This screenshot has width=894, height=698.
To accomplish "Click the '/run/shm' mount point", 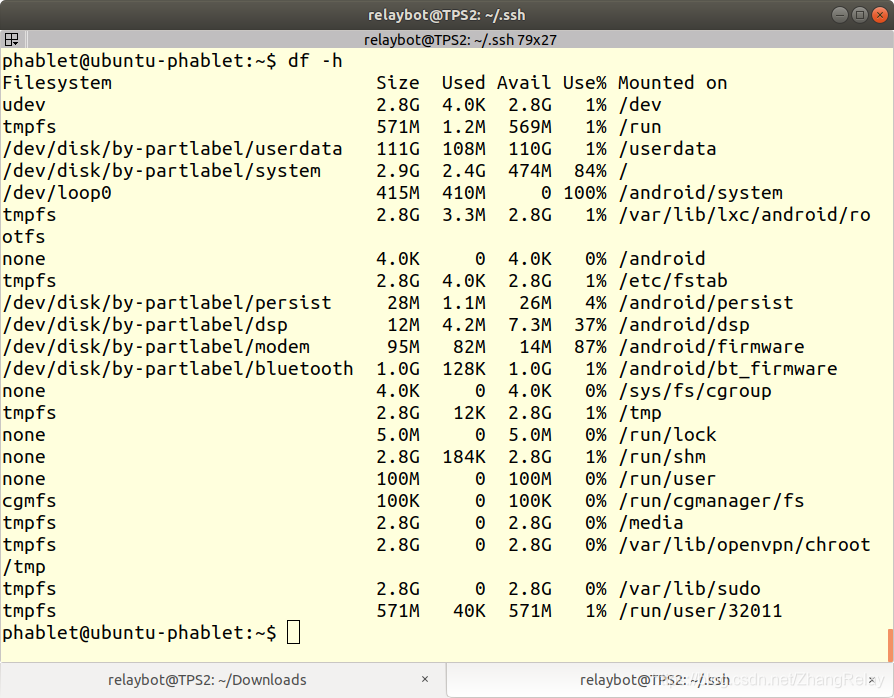I will click(x=662, y=457).
